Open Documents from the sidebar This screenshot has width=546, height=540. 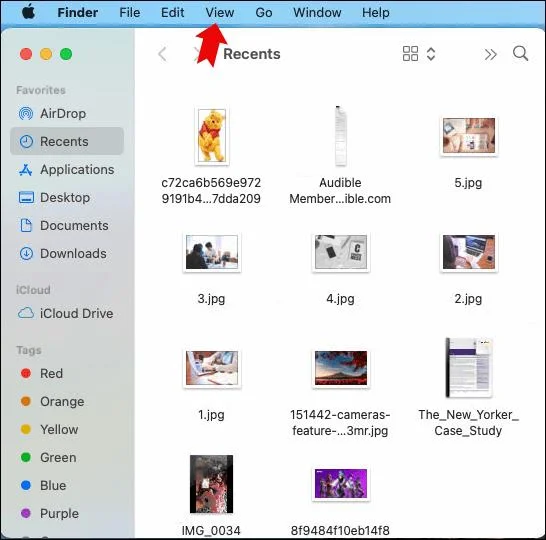(x=67, y=226)
